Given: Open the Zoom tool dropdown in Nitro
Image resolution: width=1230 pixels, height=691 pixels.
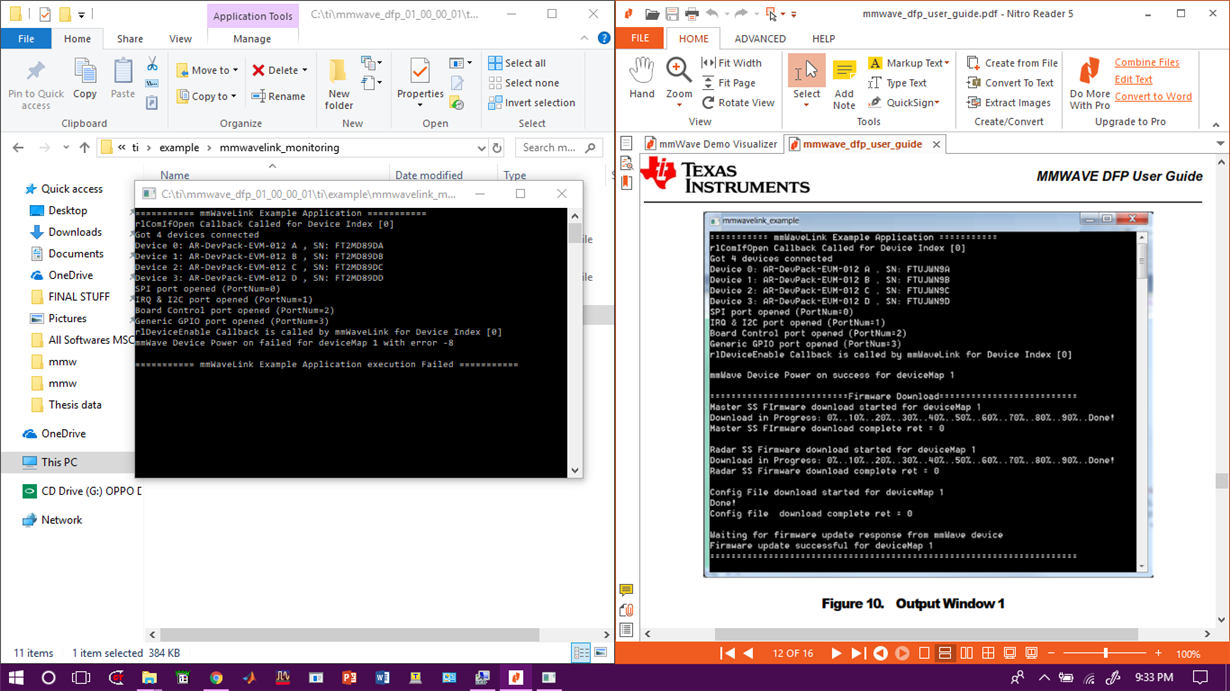Looking at the screenshot, I should click(679, 104).
